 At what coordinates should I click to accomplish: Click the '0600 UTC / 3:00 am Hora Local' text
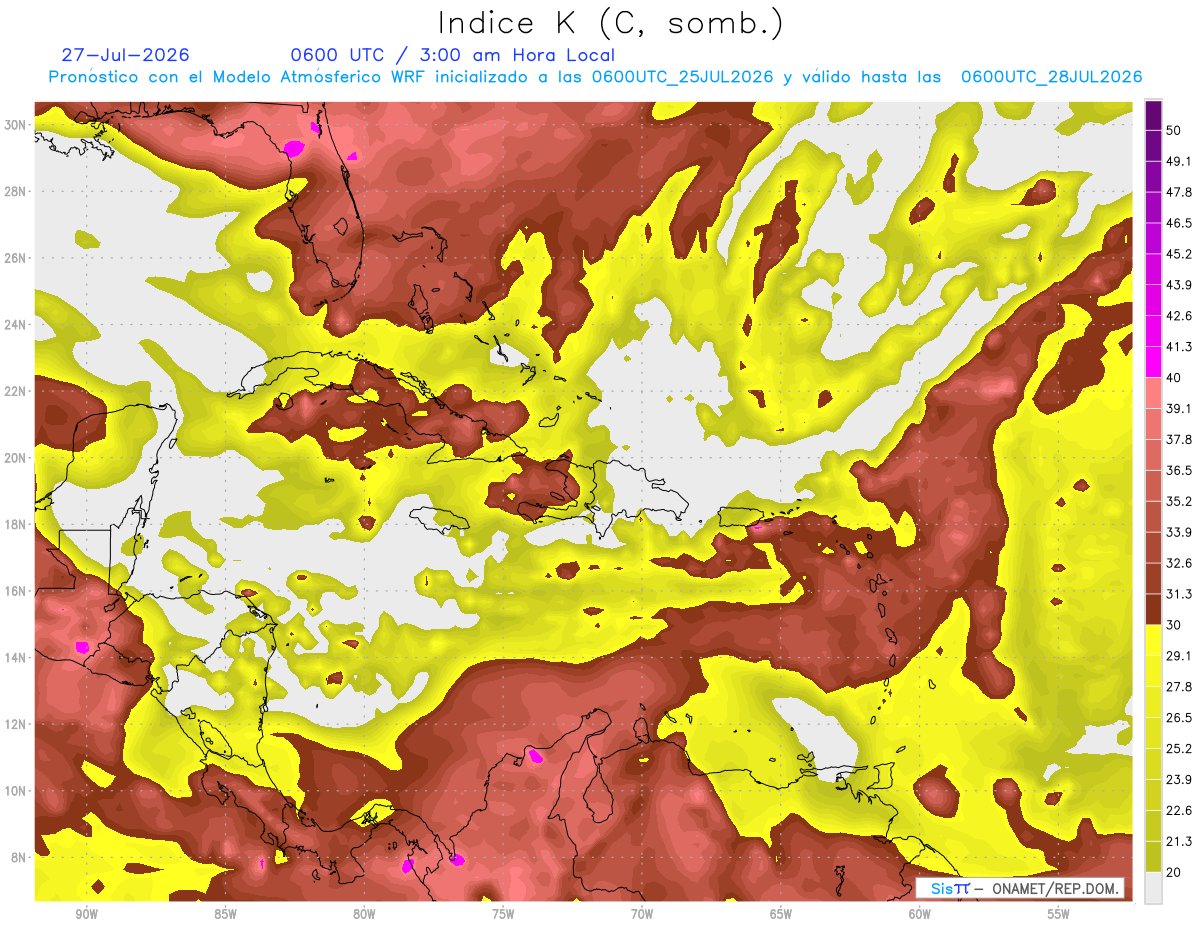click(452, 55)
